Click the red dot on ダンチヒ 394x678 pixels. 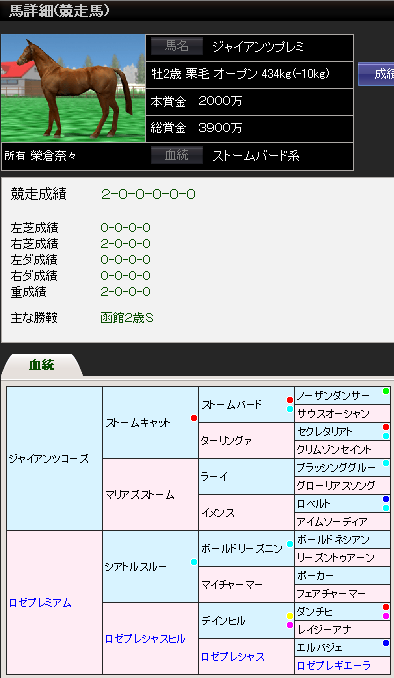pyautogui.click(x=386, y=607)
